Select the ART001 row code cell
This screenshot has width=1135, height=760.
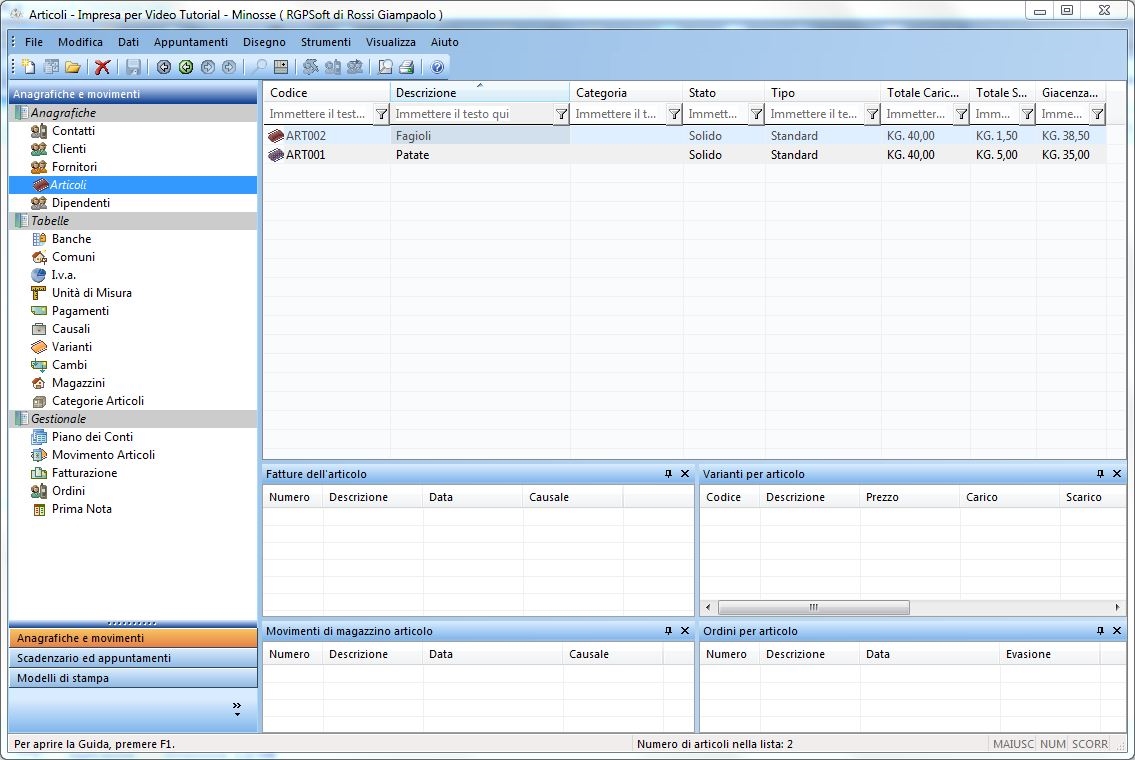(326, 155)
